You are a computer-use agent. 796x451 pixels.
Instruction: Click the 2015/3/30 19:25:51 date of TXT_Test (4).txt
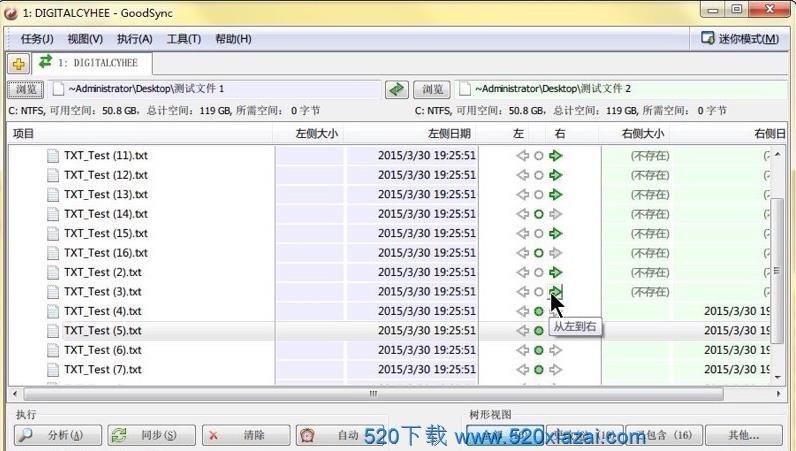coord(426,311)
